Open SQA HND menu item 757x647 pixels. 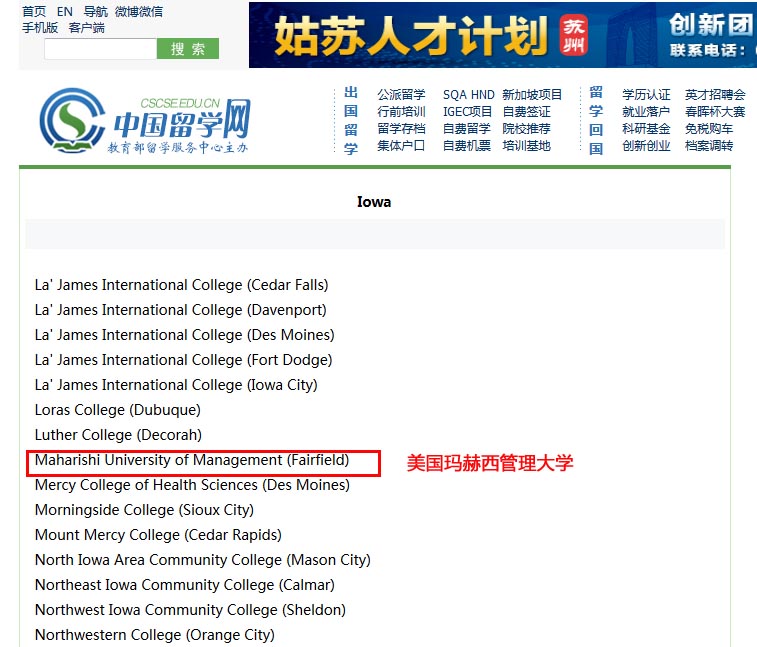[x=468, y=95]
